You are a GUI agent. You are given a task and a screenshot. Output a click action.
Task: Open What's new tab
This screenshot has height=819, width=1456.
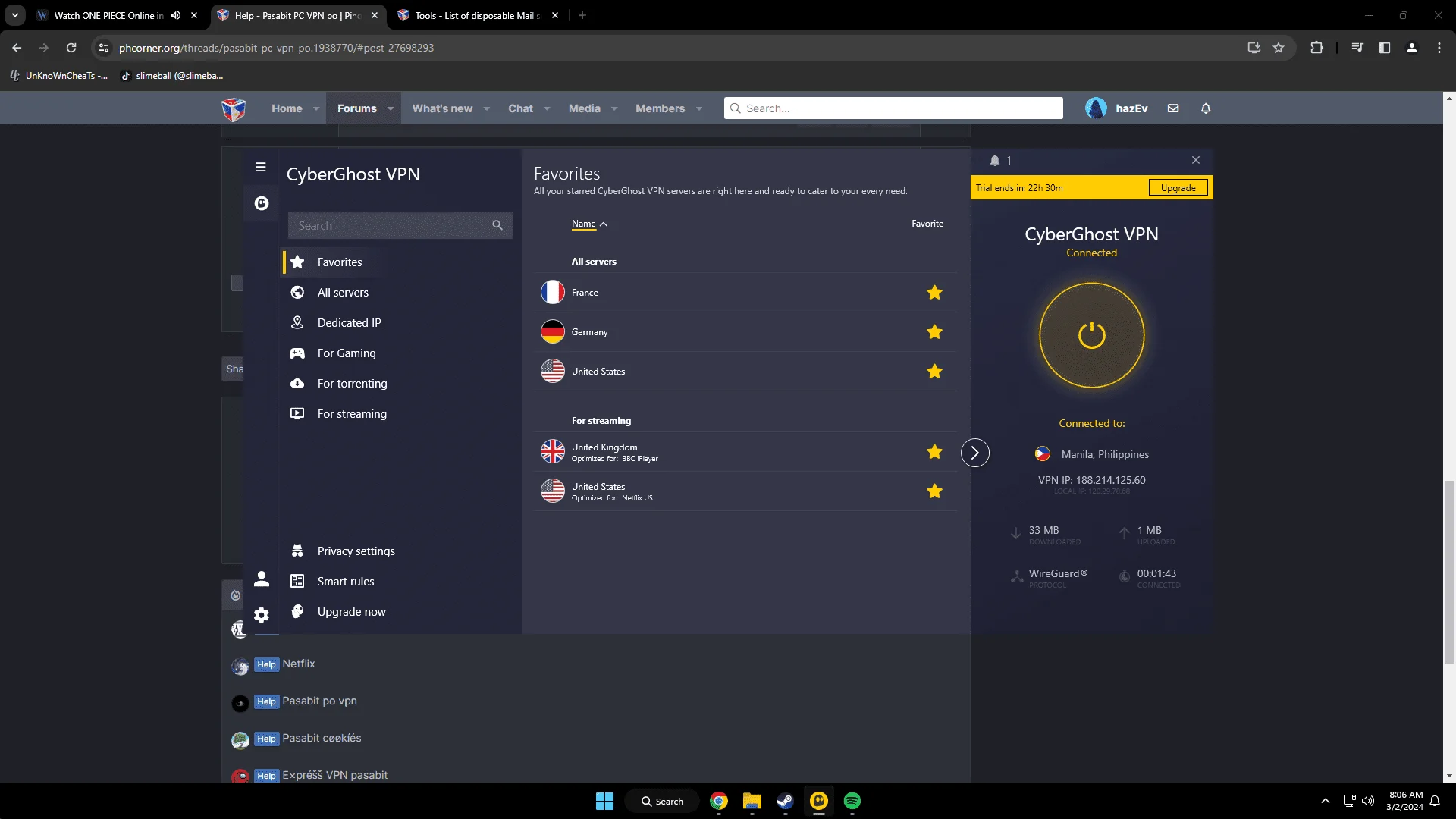[442, 108]
